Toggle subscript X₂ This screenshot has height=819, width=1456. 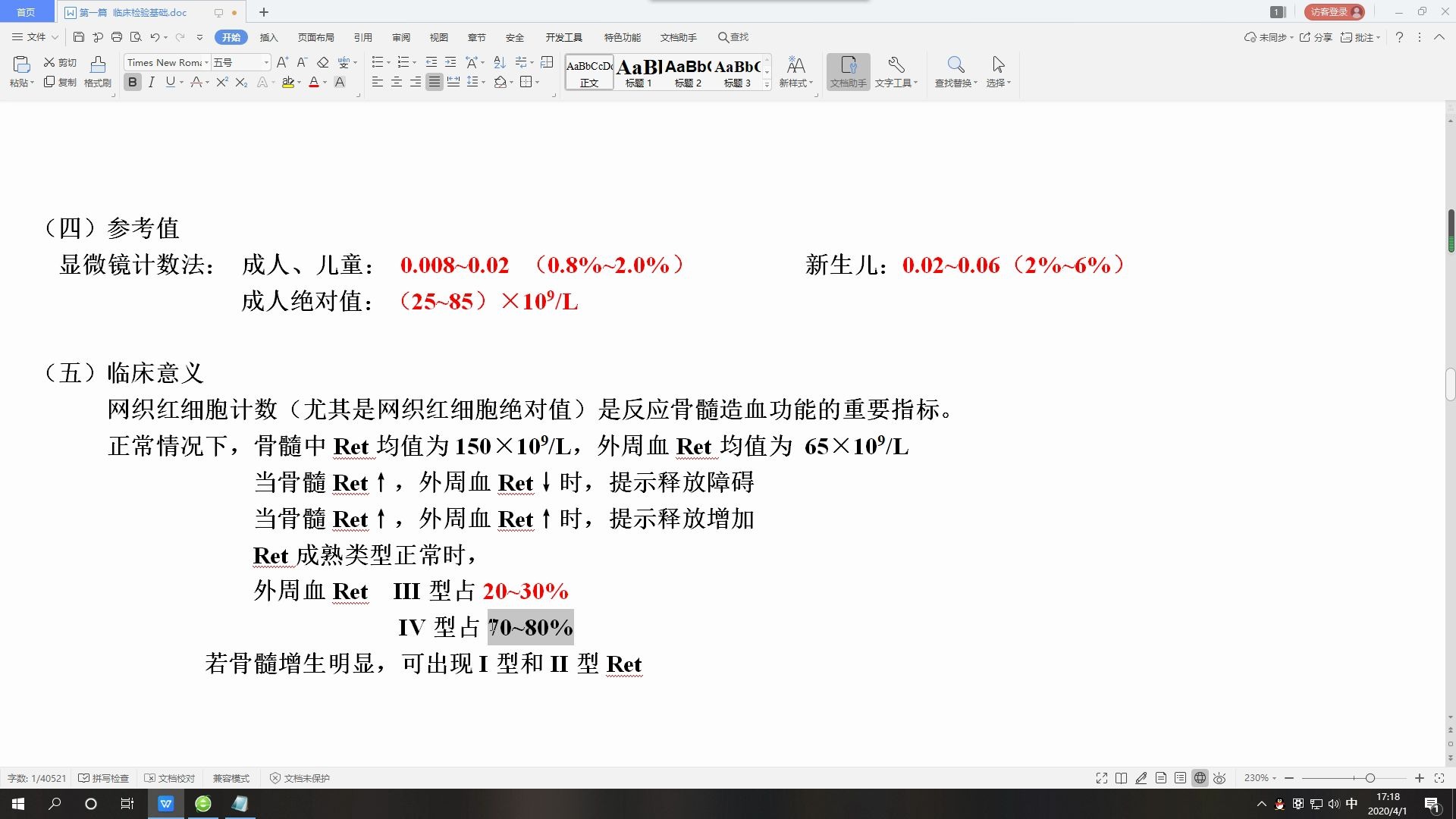tap(241, 82)
